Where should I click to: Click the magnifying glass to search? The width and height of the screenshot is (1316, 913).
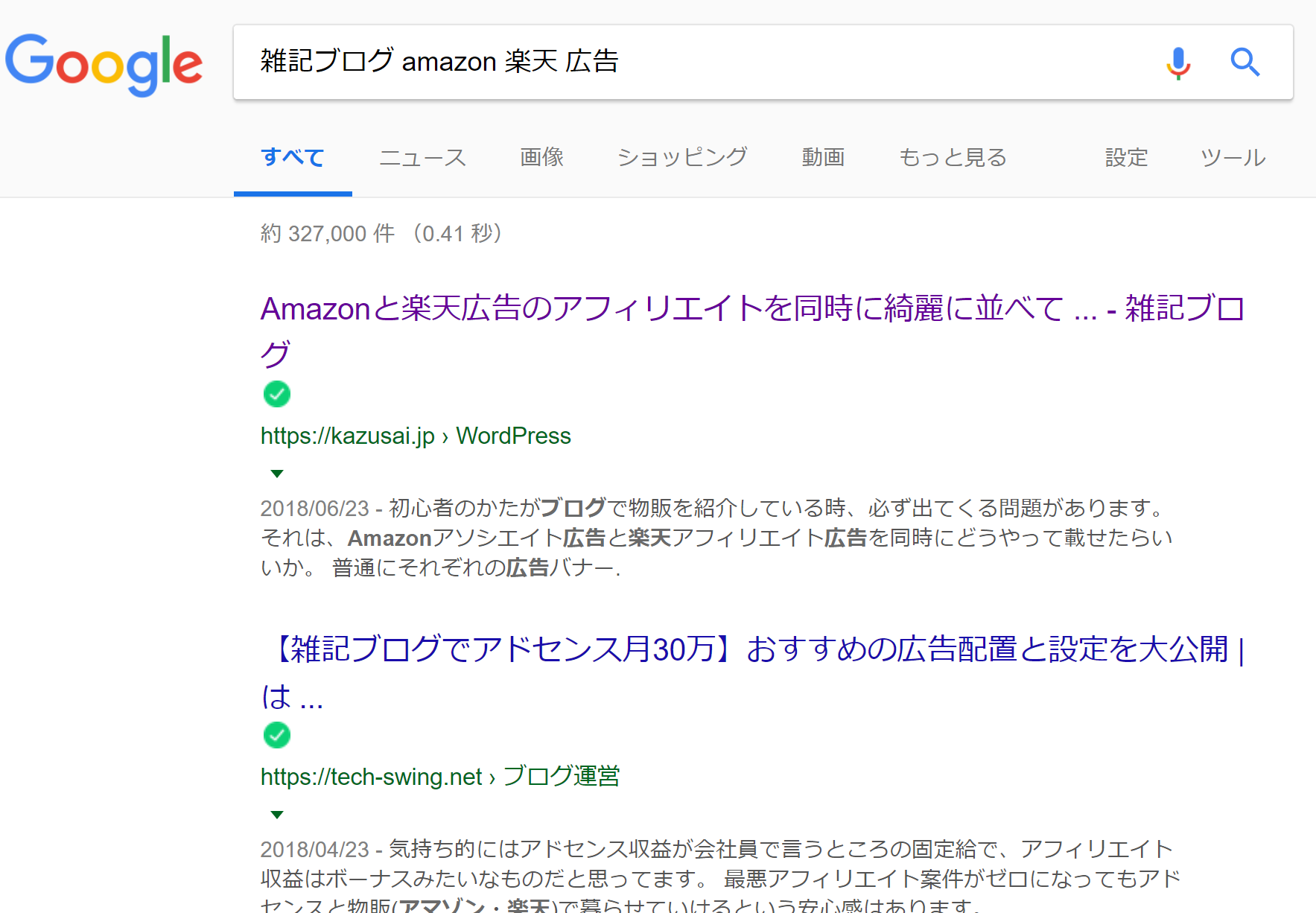tap(1245, 63)
